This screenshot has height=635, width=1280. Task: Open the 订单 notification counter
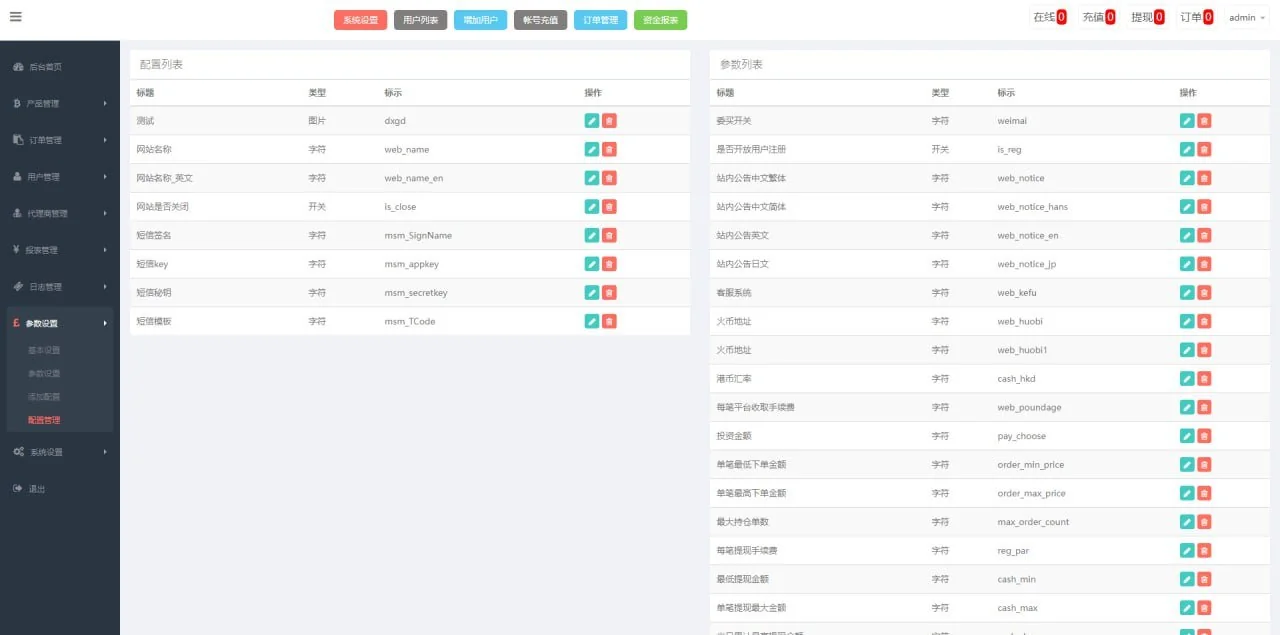tap(1196, 17)
